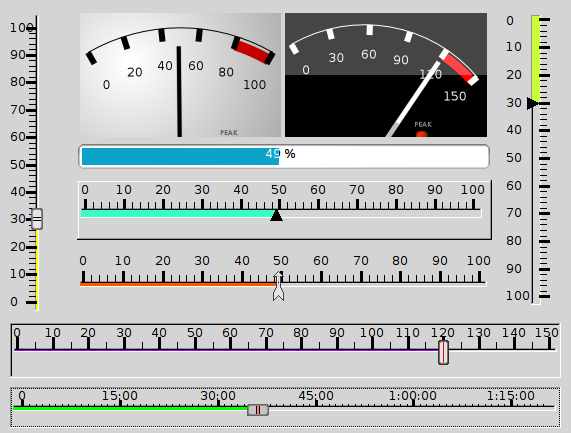Click the 15:00 tick on the time slider
This screenshot has height=433, width=571.
pos(120,402)
